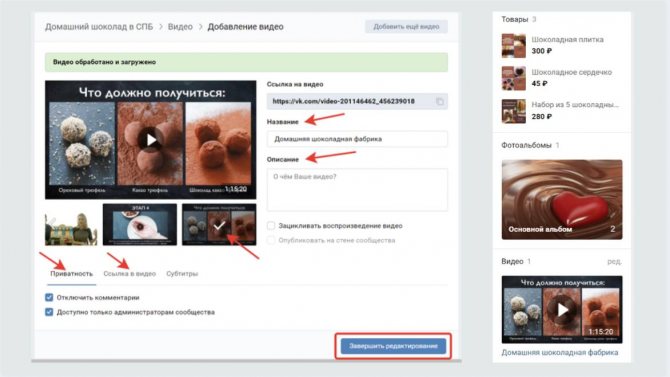Toggle Опубликовать на стене сообщества checkbox
This screenshot has width=670, height=377.
[x=271, y=240]
